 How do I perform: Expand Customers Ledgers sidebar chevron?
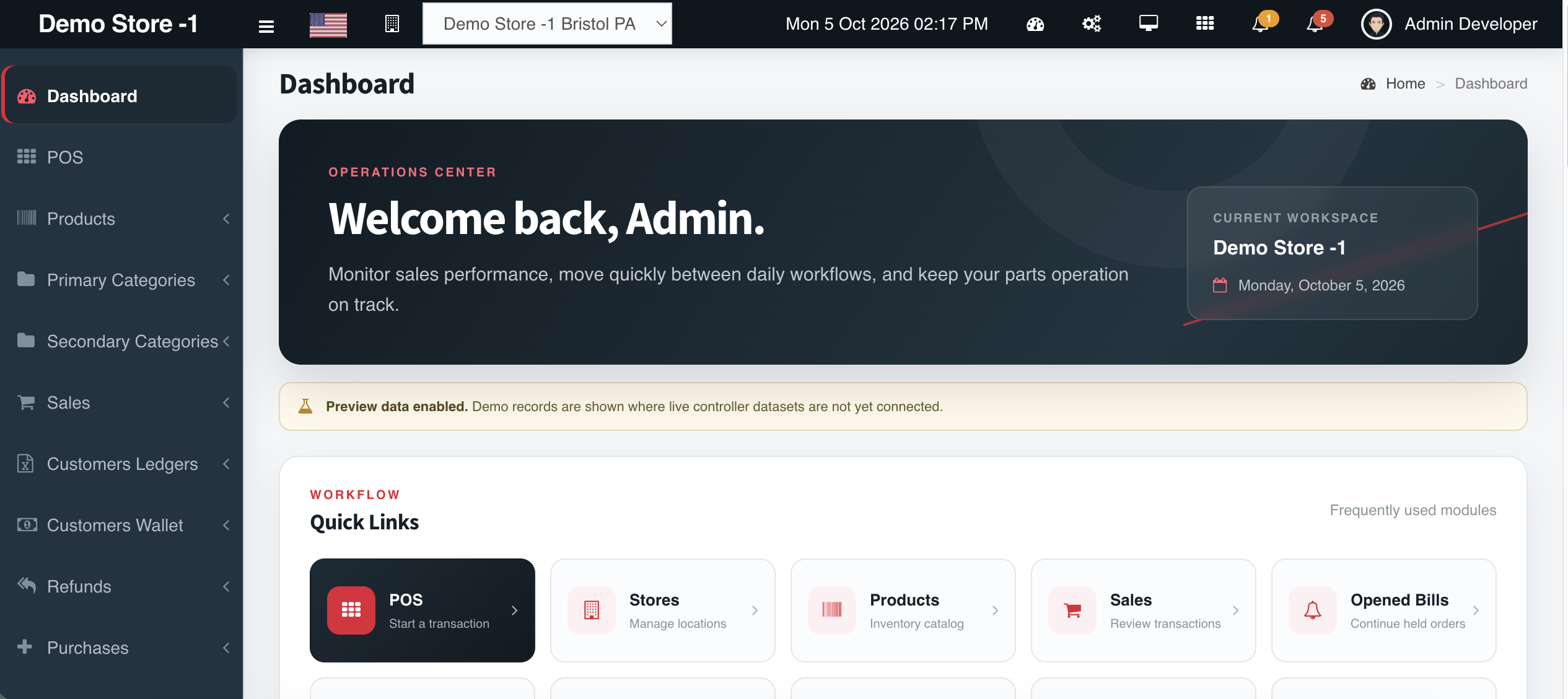click(226, 464)
